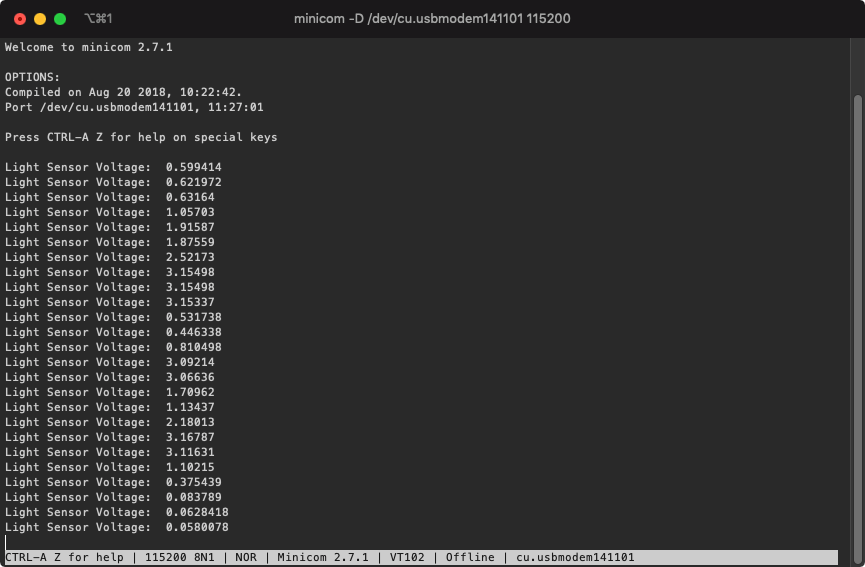865x567 pixels.
Task: Click the 'Compiled on Aug 20 2018' line
Action: pyautogui.click(x=124, y=92)
